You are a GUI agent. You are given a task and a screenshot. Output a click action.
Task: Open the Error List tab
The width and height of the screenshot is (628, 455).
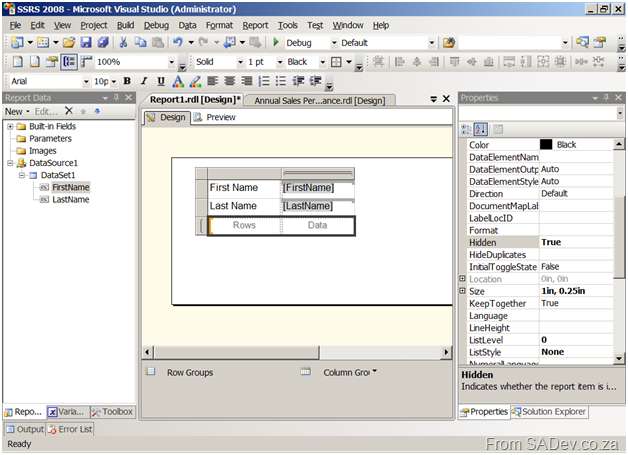tap(70, 429)
